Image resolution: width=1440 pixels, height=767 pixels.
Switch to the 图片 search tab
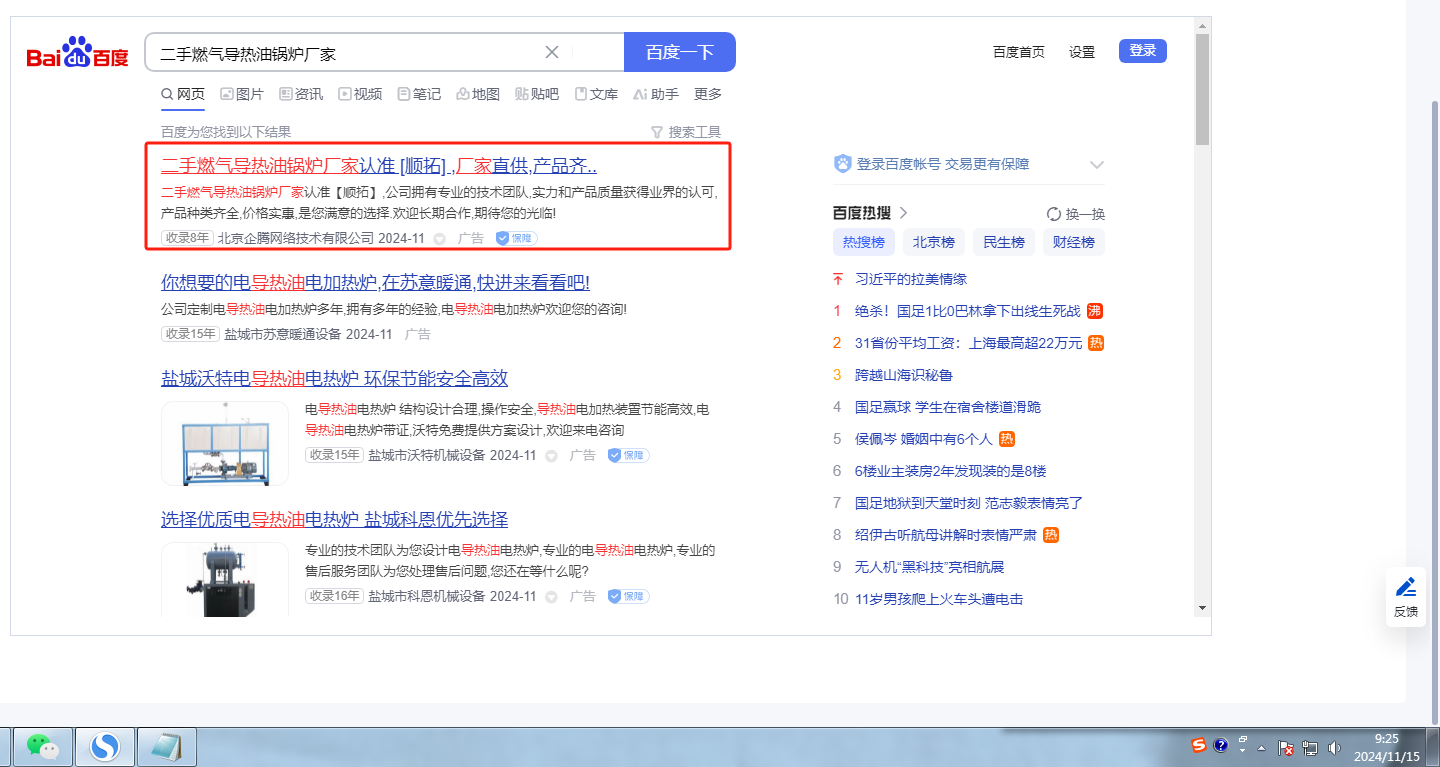click(241, 94)
